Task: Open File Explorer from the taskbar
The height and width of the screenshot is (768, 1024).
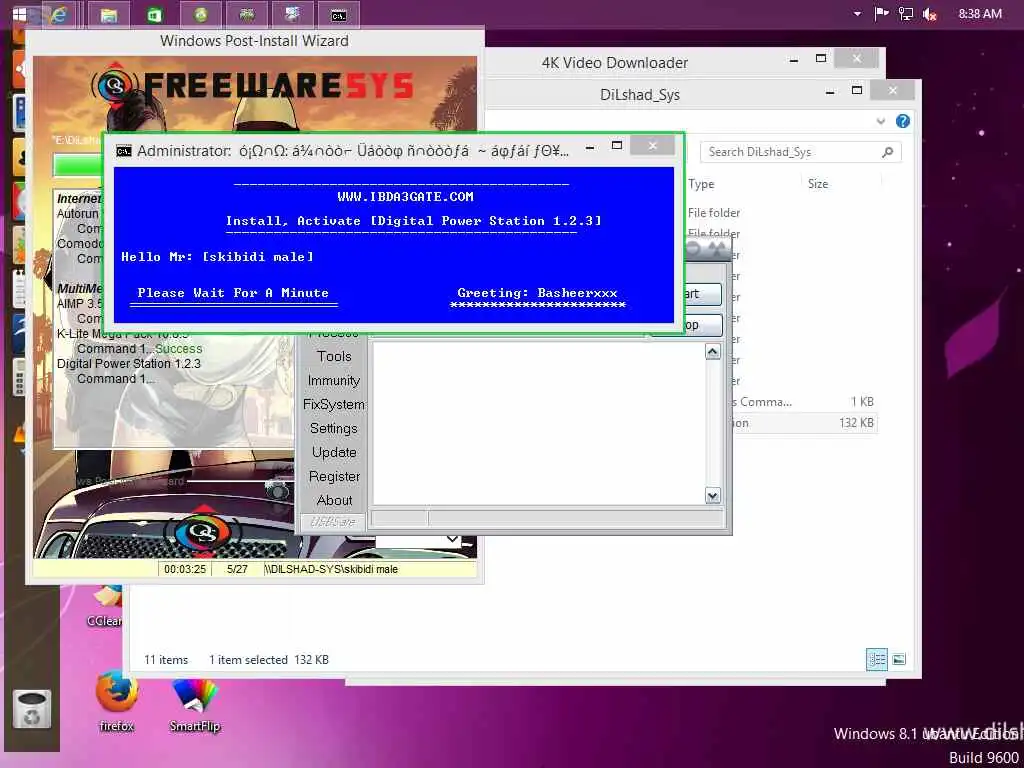Action: click(108, 14)
